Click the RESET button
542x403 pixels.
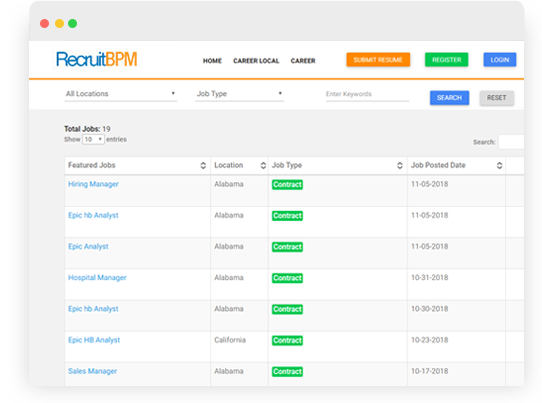(x=497, y=98)
